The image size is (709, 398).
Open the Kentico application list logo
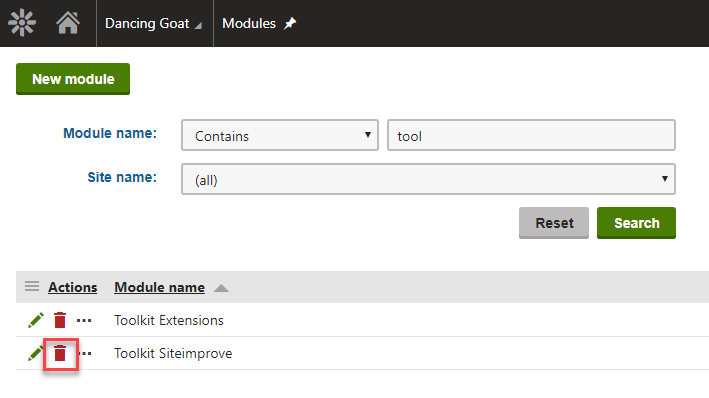coord(22,23)
